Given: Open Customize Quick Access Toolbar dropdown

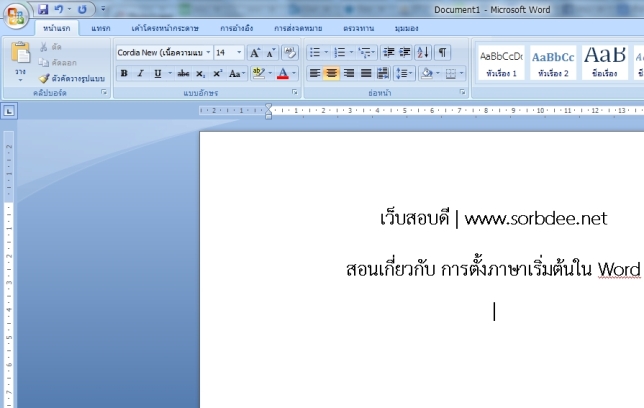Looking at the screenshot, I should click(x=103, y=9).
